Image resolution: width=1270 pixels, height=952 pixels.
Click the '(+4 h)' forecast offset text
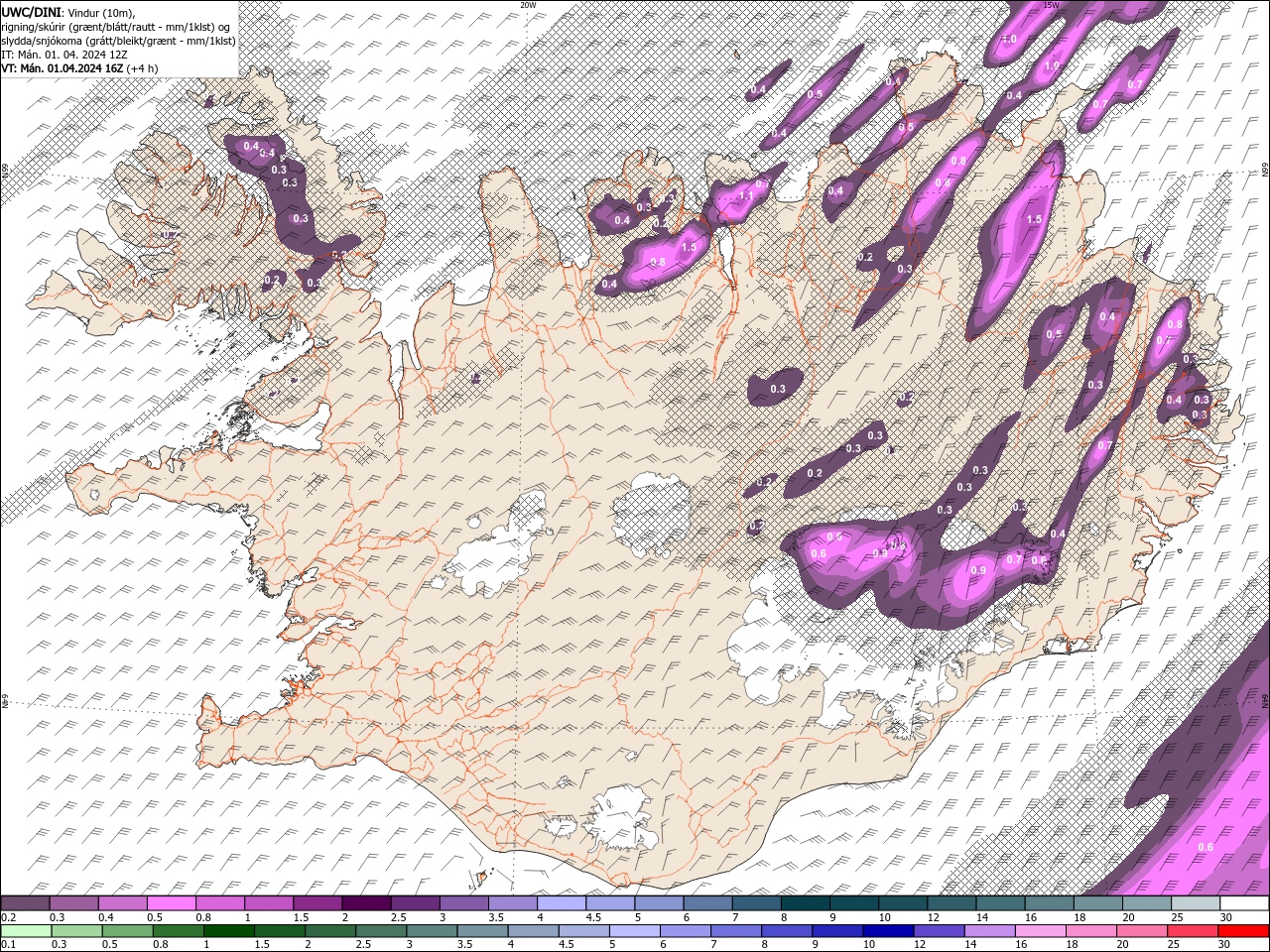tap(143, 68)
